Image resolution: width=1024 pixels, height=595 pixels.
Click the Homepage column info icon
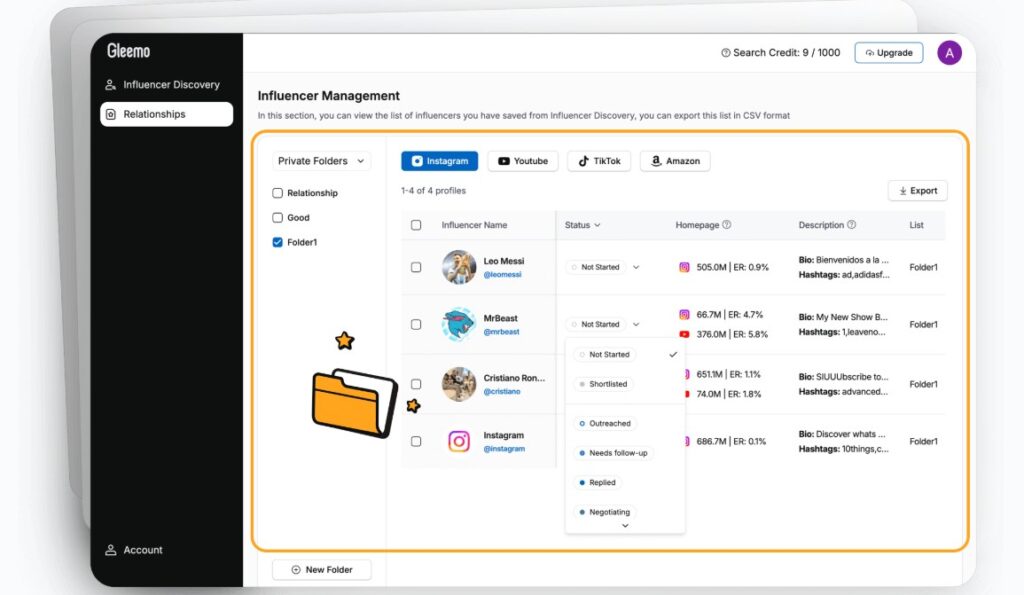coord(726,225)
